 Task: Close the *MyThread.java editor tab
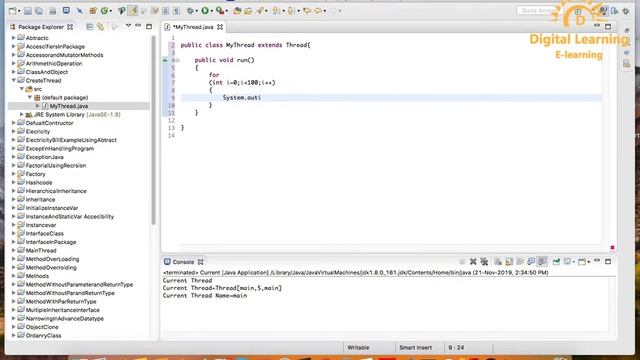tap(220, 27)
